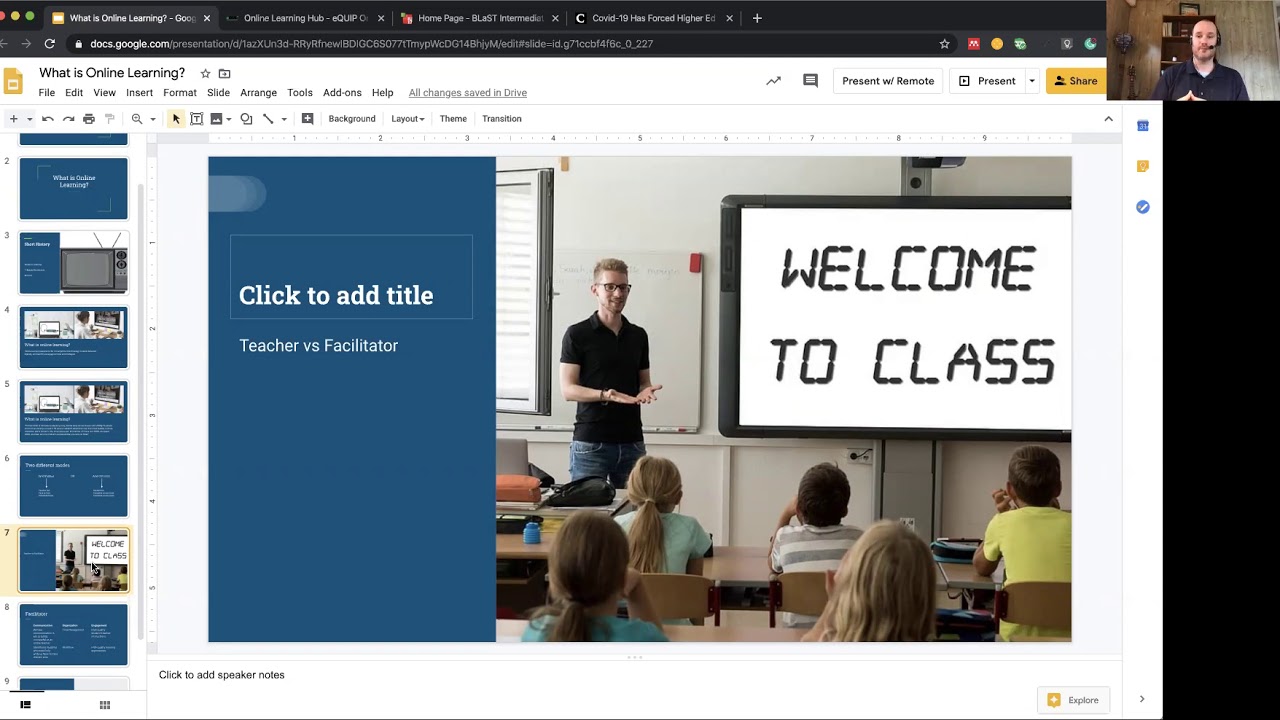Collapse the menus with the up chevron
Image resolution: width=1280 pixels, height=720 pixels.
tap(1108, 119)
